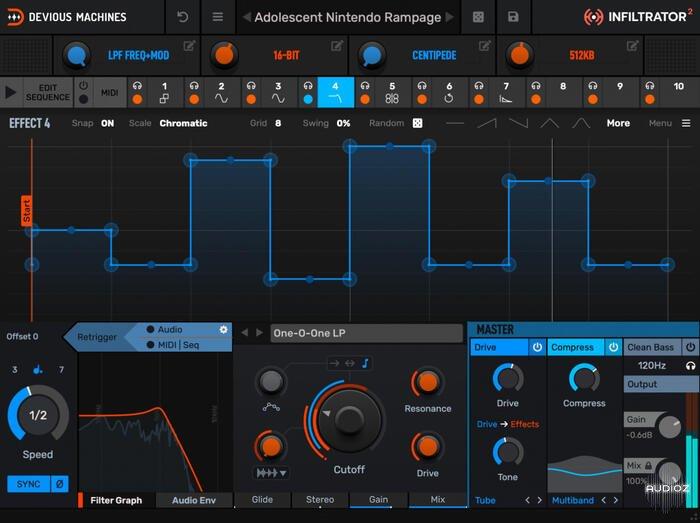This screenshot has width=700, height=523.
Task: Toggle the phase invert Ø button
Action: [x=59, y=484]
